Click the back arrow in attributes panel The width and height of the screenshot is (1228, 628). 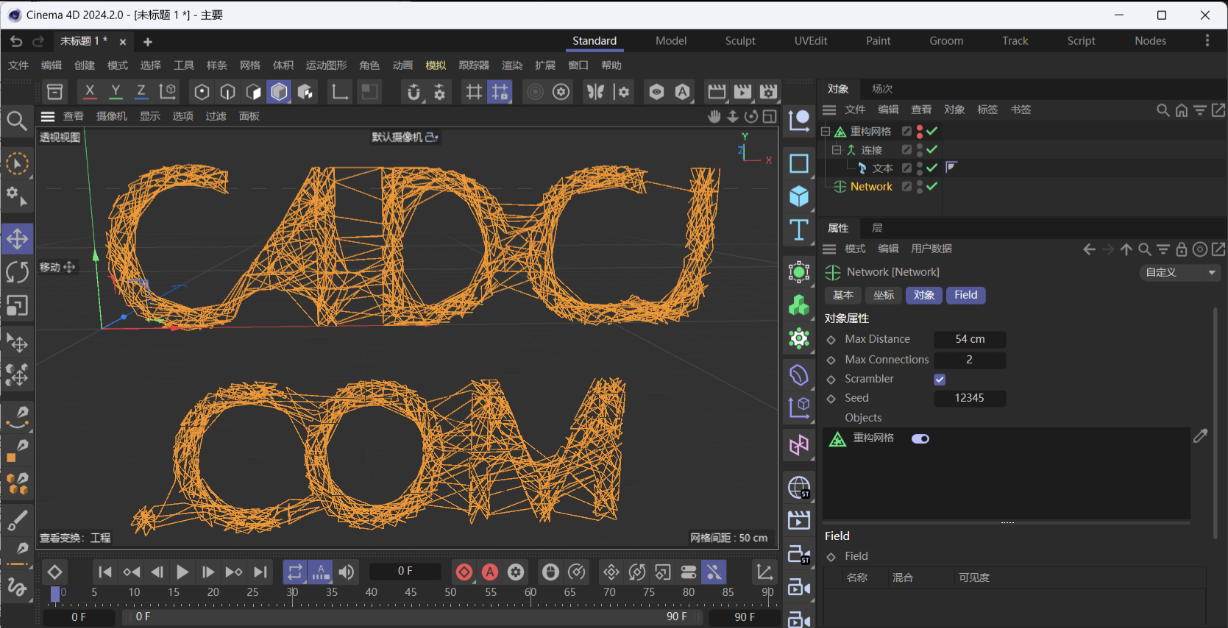[x=1090, y=249]
